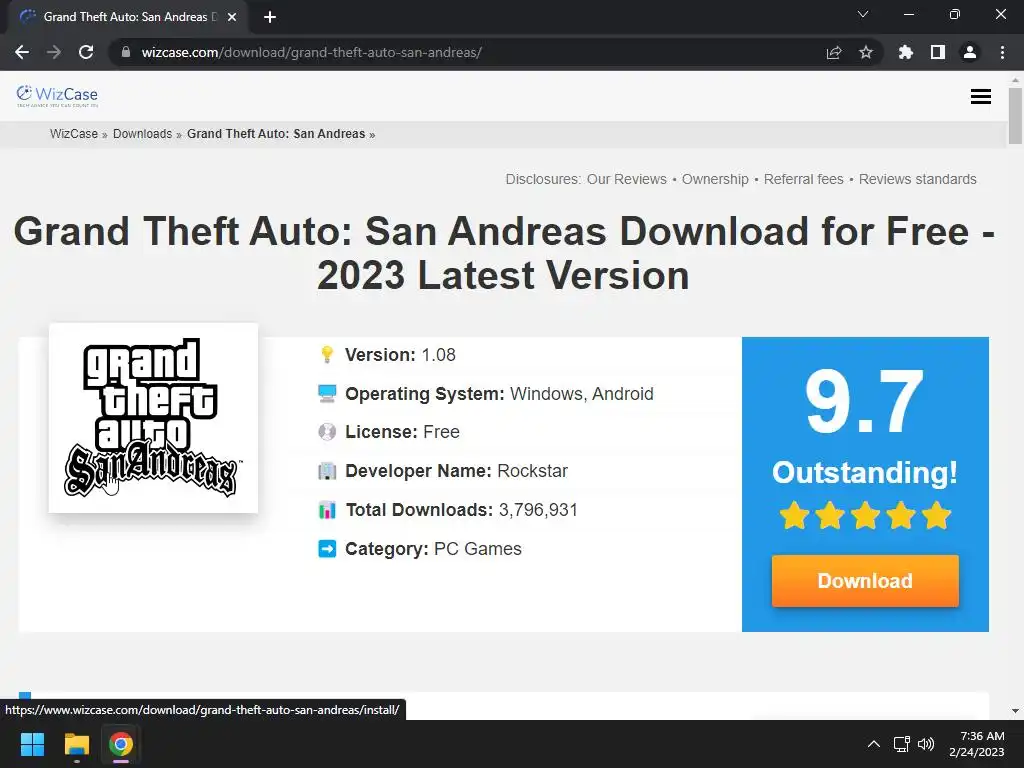Click the 9.7 rating score
The image size is (1024, 768).
(x=865, y=401)
